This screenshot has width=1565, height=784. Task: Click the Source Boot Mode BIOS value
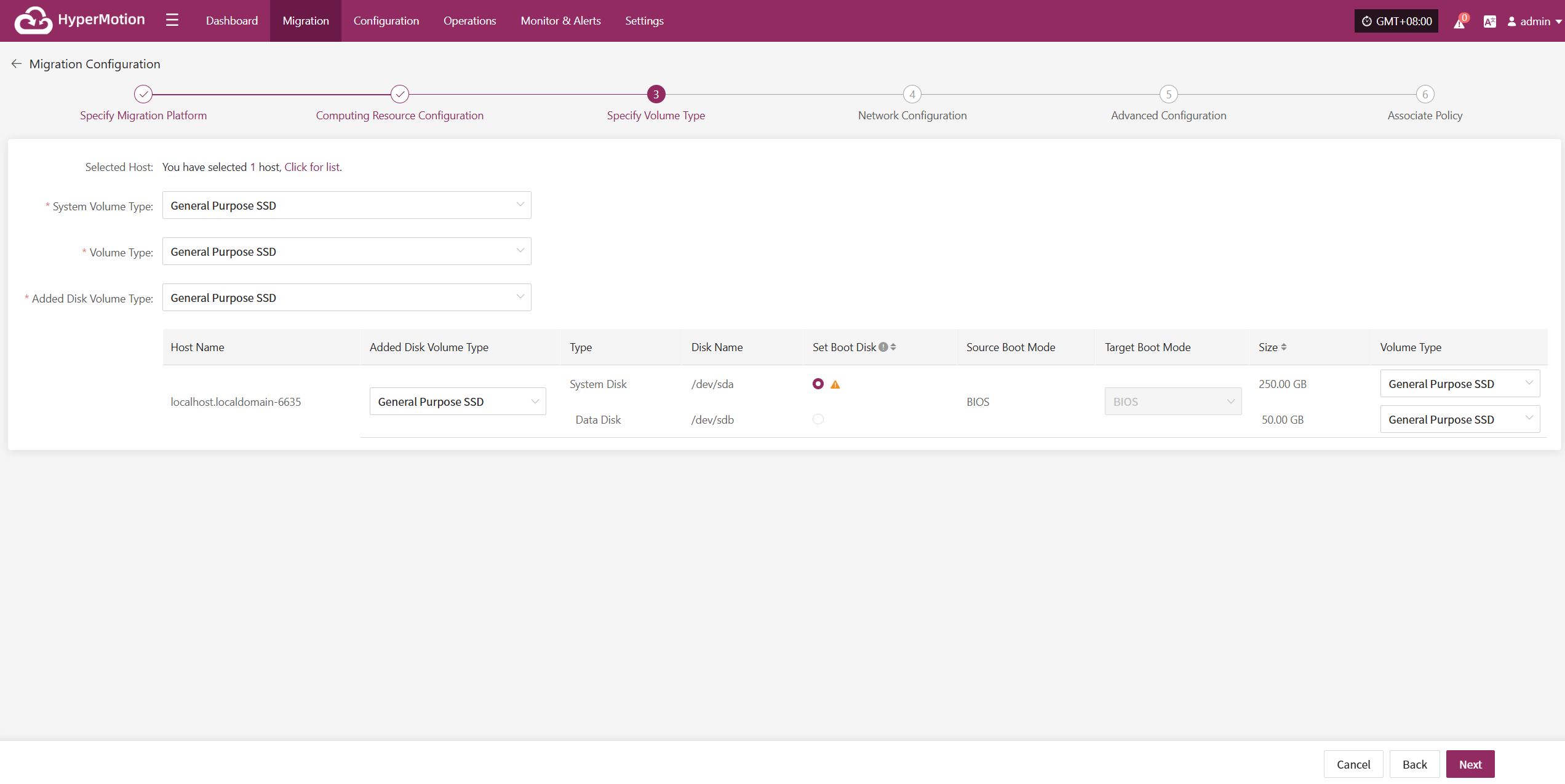(978, 402)
